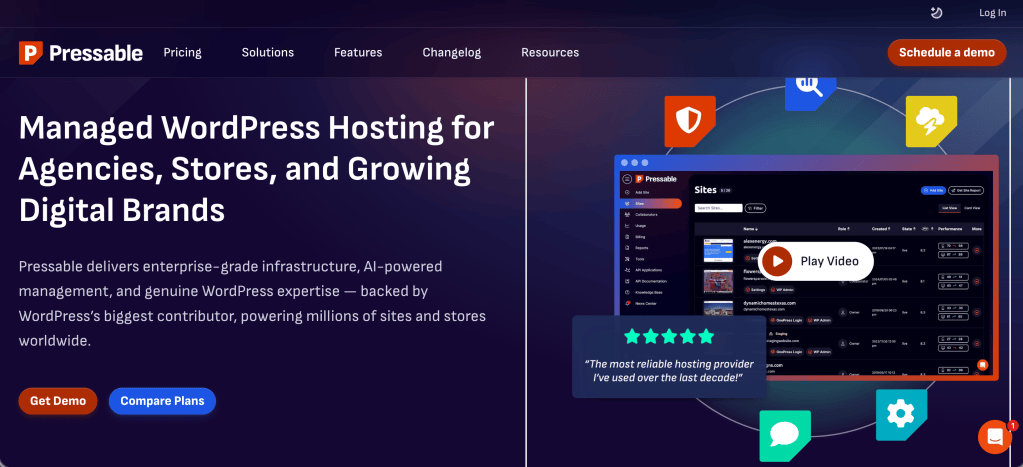Switch to List View tab in preview
The height and width of the screenshot is (467, 1023).
click(949, 208)
